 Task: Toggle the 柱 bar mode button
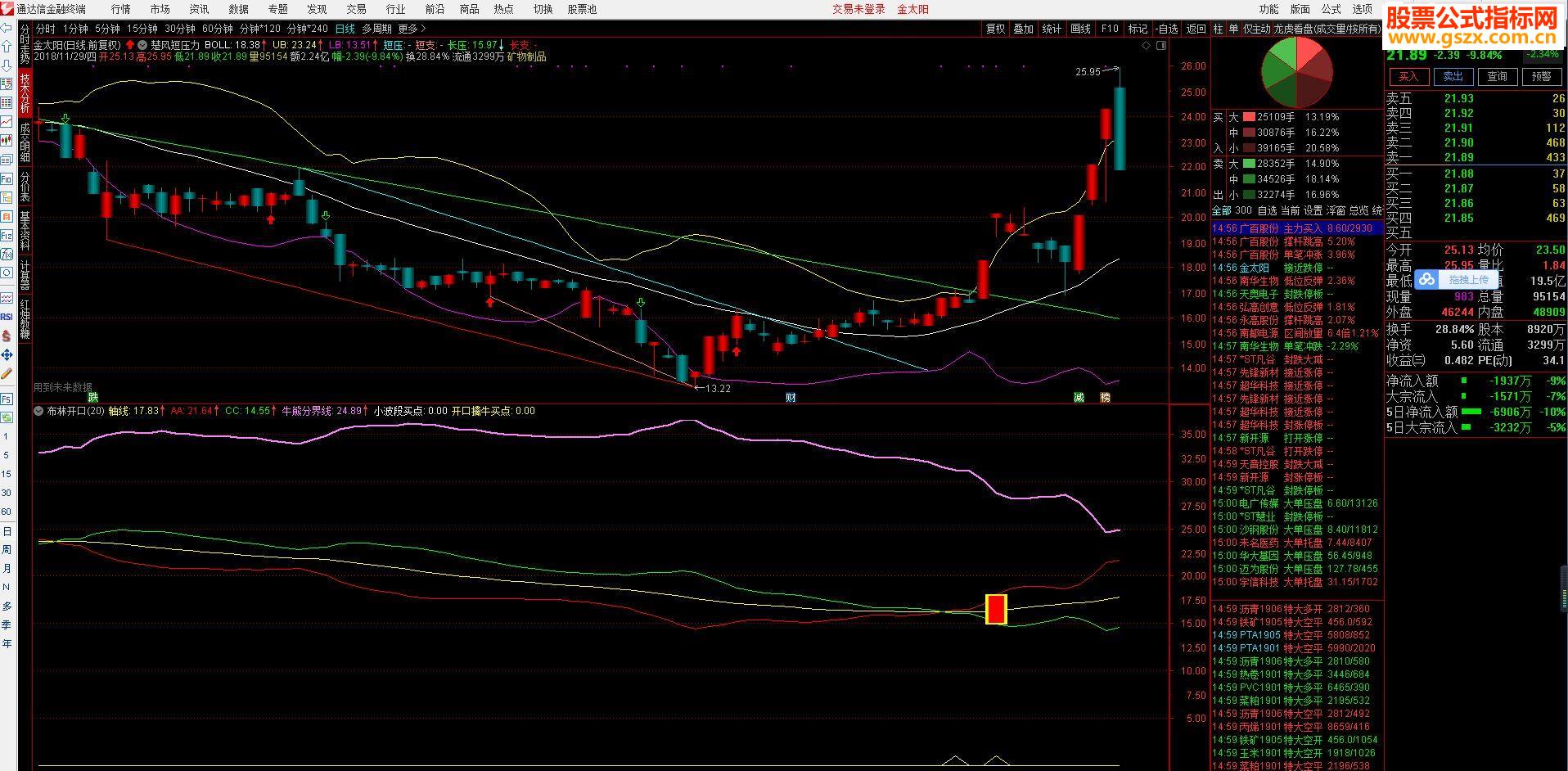click(1218, 29)
